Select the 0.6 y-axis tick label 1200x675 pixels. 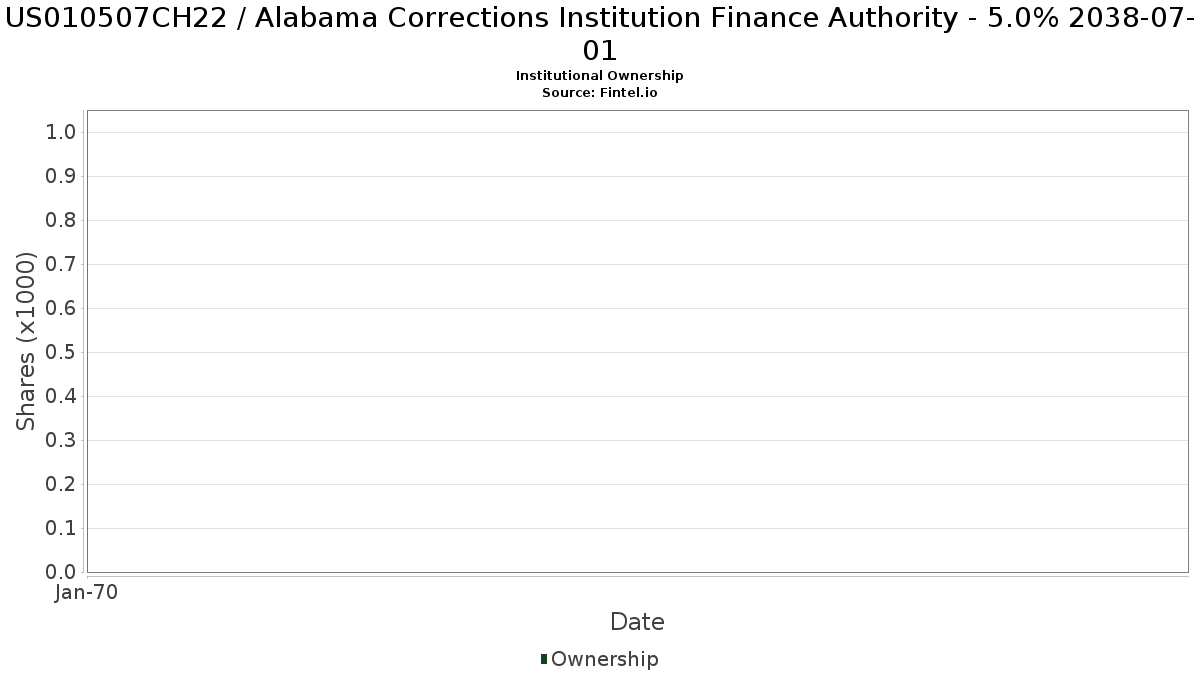coord(62,309)
